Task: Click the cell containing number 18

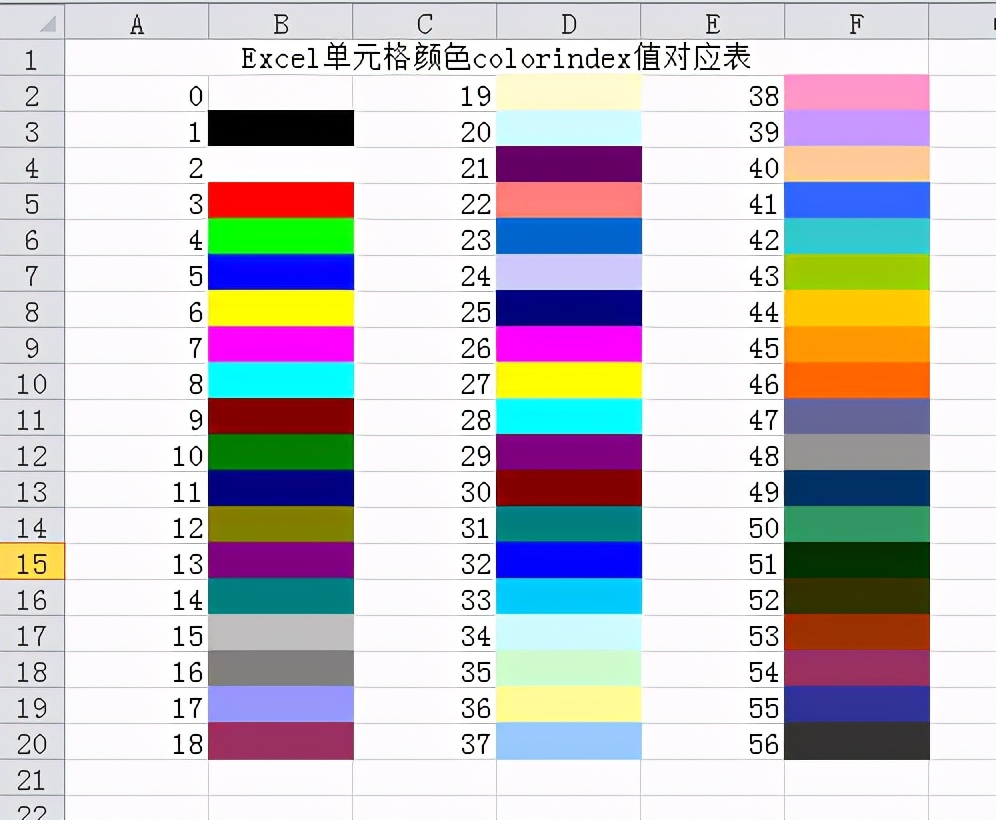Action: (x=137, y=742)
